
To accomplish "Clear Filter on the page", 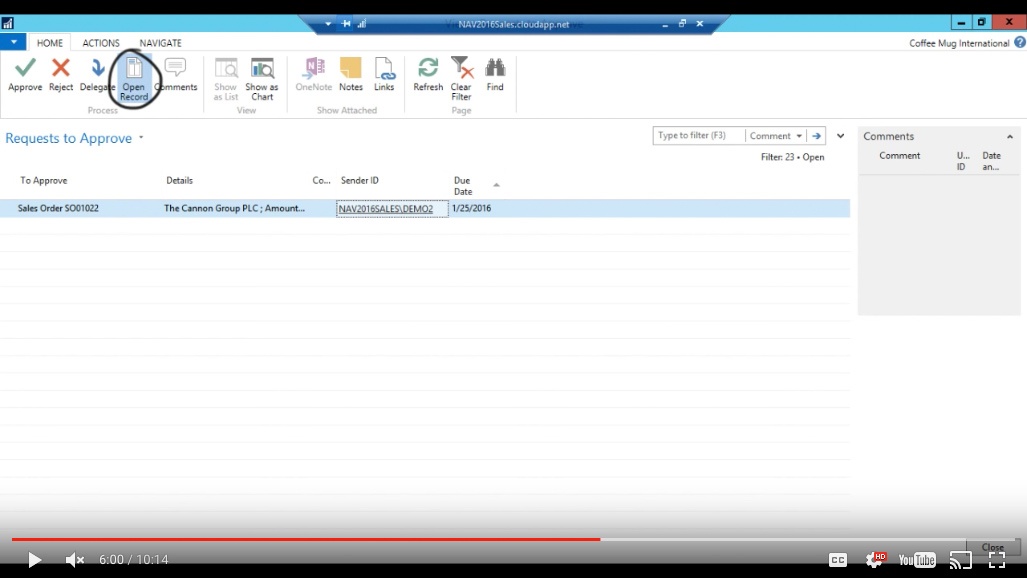I will [461, 79].
